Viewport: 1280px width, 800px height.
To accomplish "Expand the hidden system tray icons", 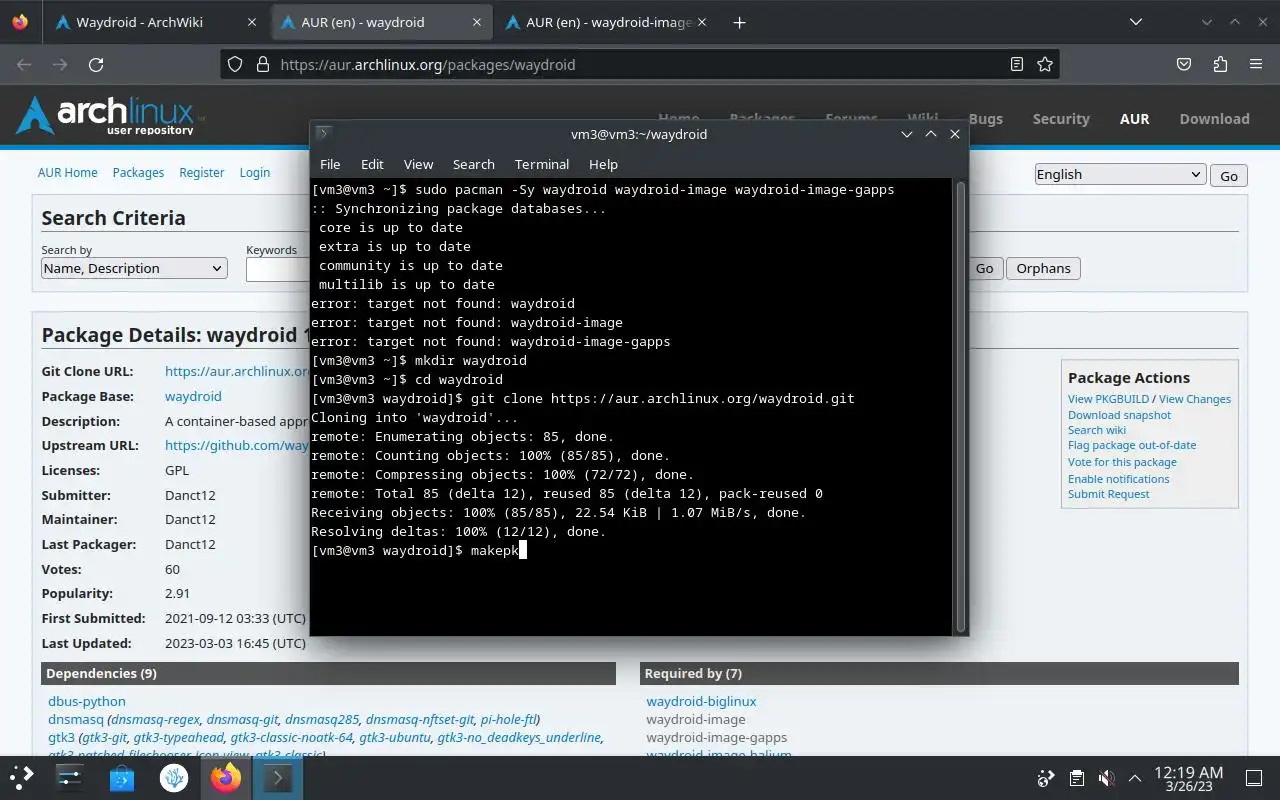I will (1135, 778).
